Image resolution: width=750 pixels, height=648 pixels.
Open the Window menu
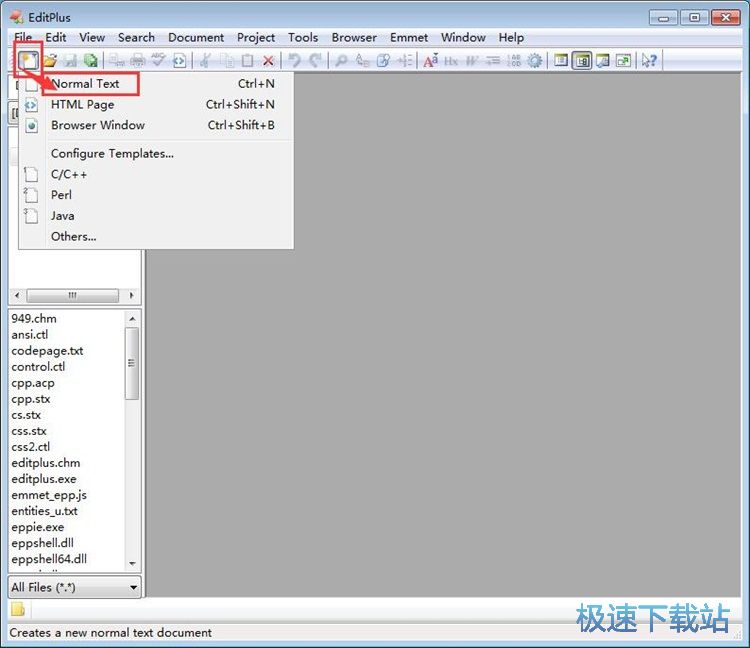[x=463, y=37]
